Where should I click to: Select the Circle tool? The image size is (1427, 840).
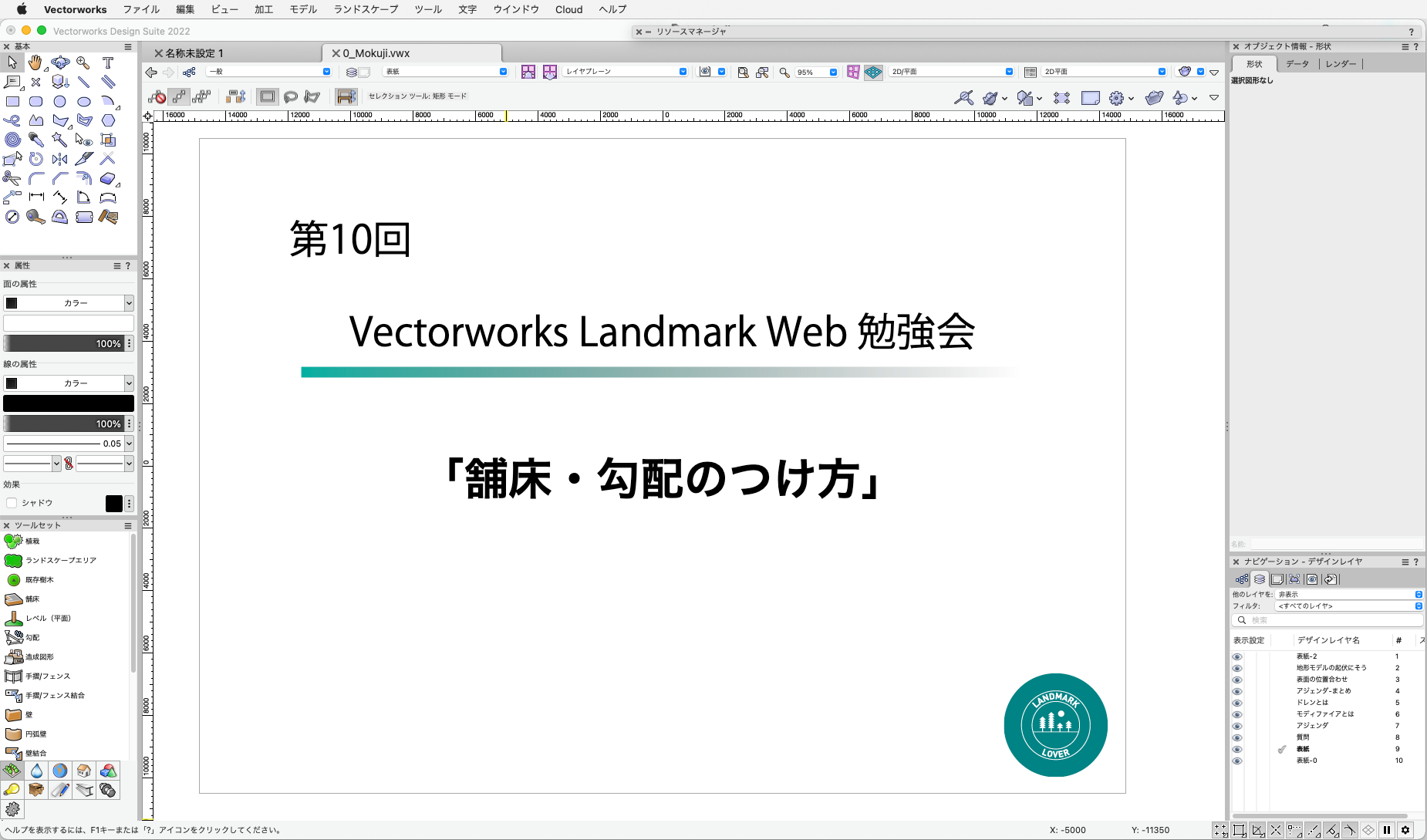(59, 101)
